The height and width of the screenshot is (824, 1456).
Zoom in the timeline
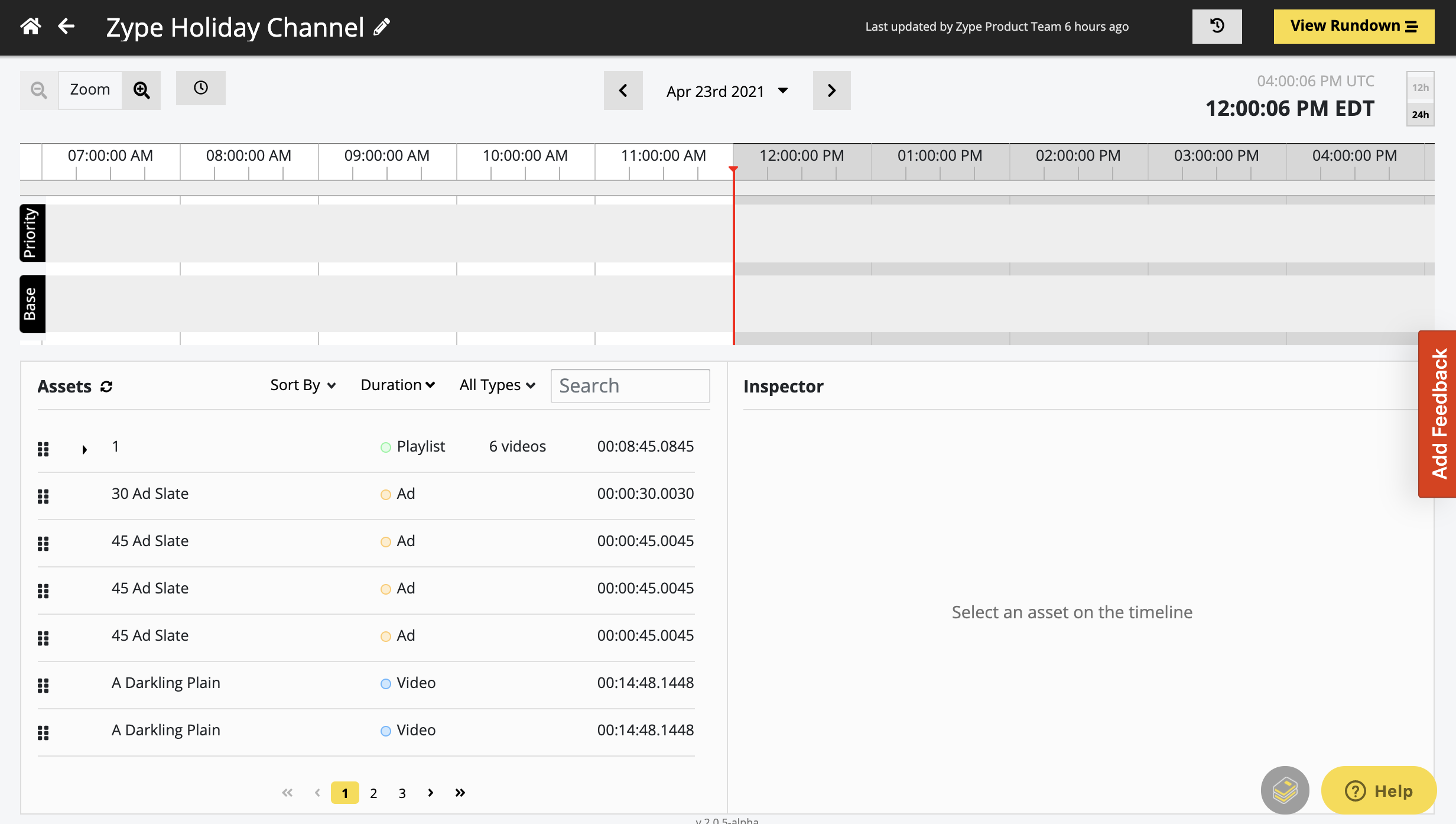tap(141, 90)
